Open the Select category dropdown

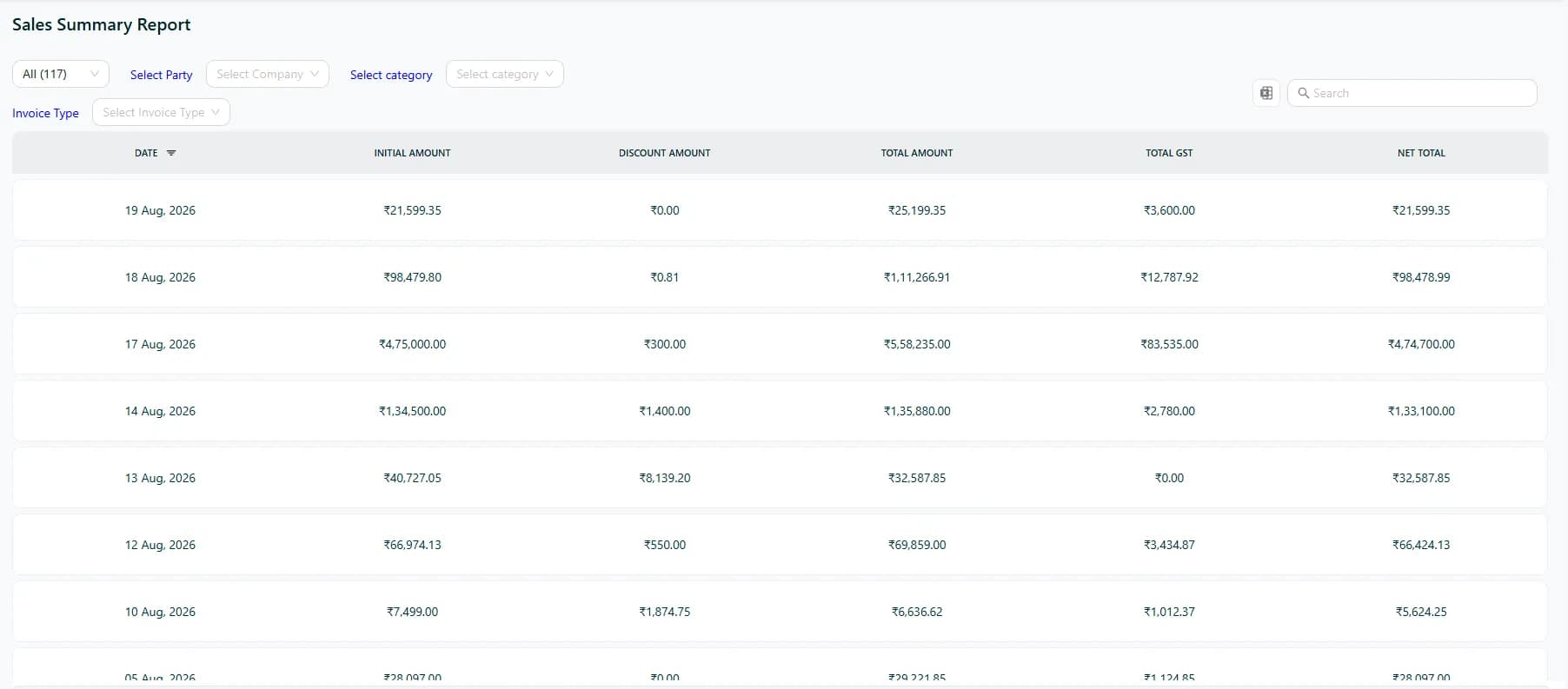pyautogui.click(x=505, y=74)
